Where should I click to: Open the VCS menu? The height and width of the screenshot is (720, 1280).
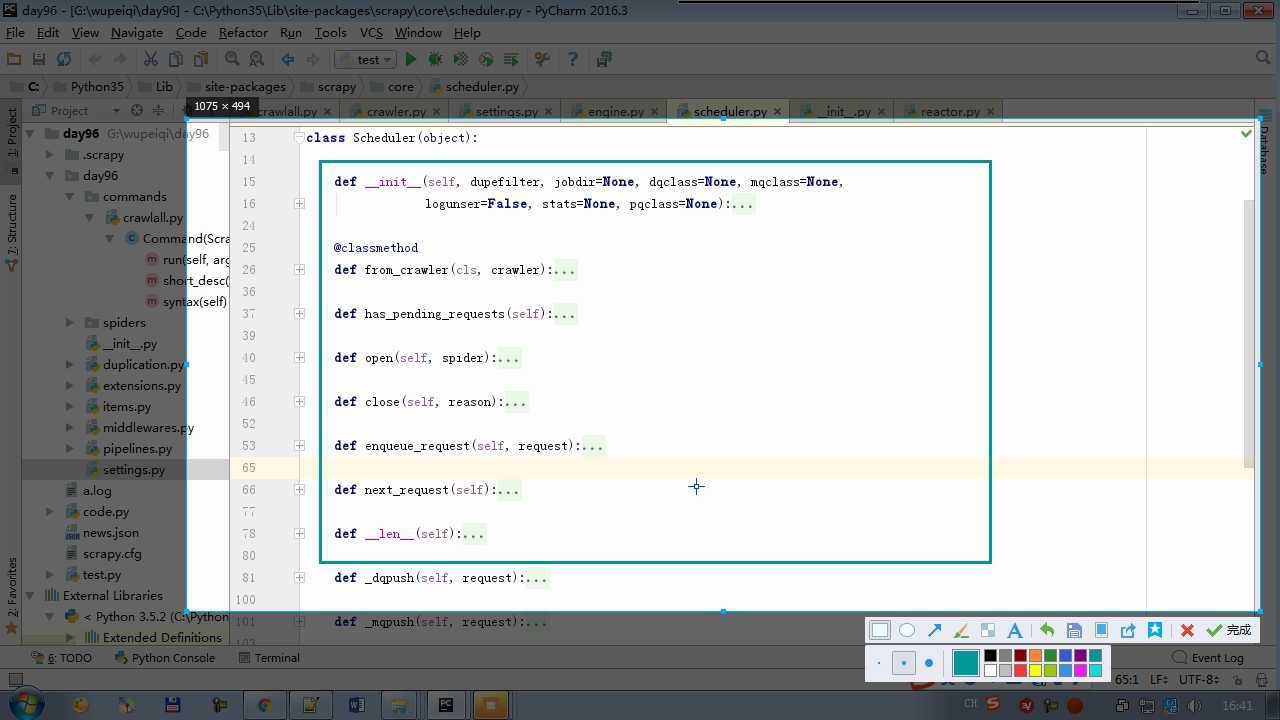point(371,33)
